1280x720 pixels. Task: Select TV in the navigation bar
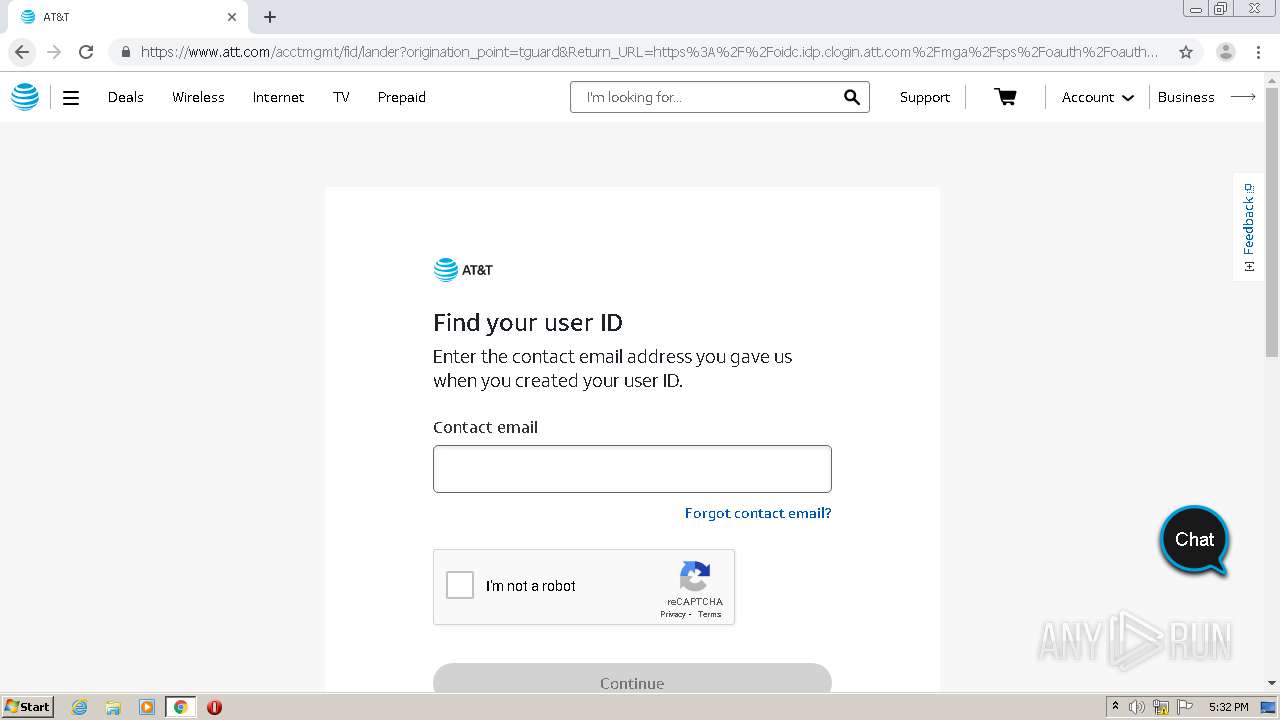point(341,97)
